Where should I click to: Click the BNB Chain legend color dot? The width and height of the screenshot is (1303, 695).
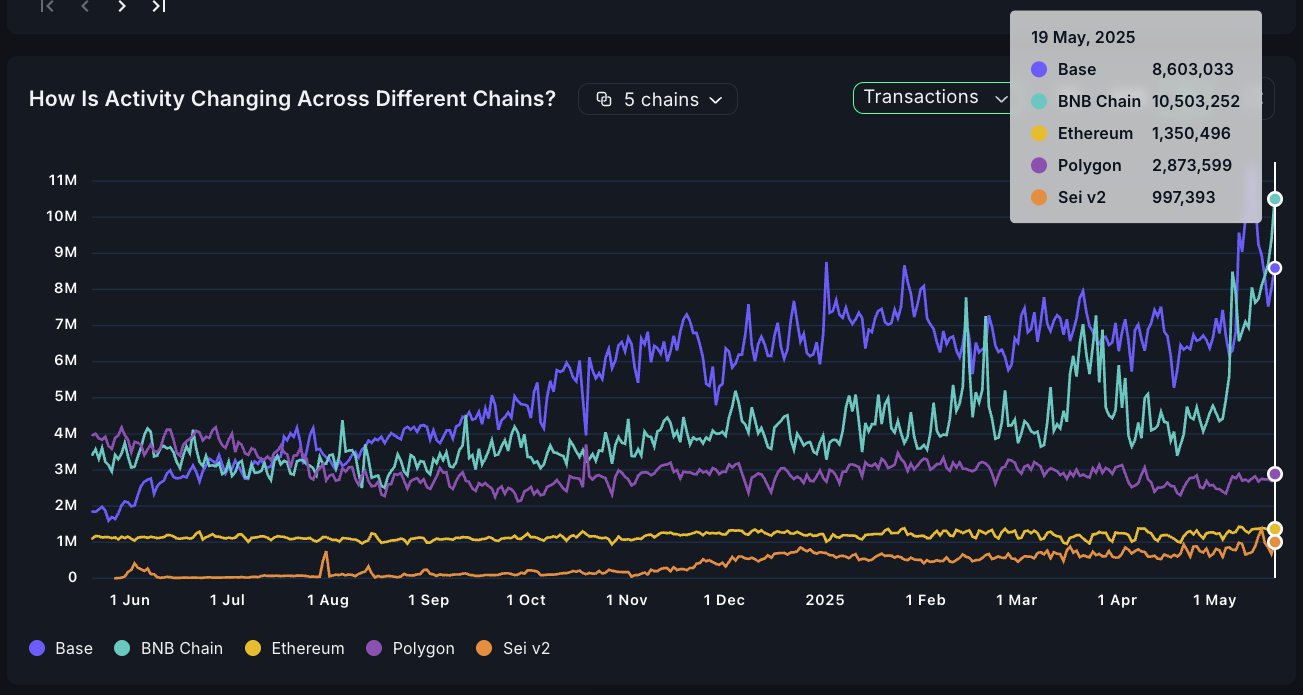(122, 648)
